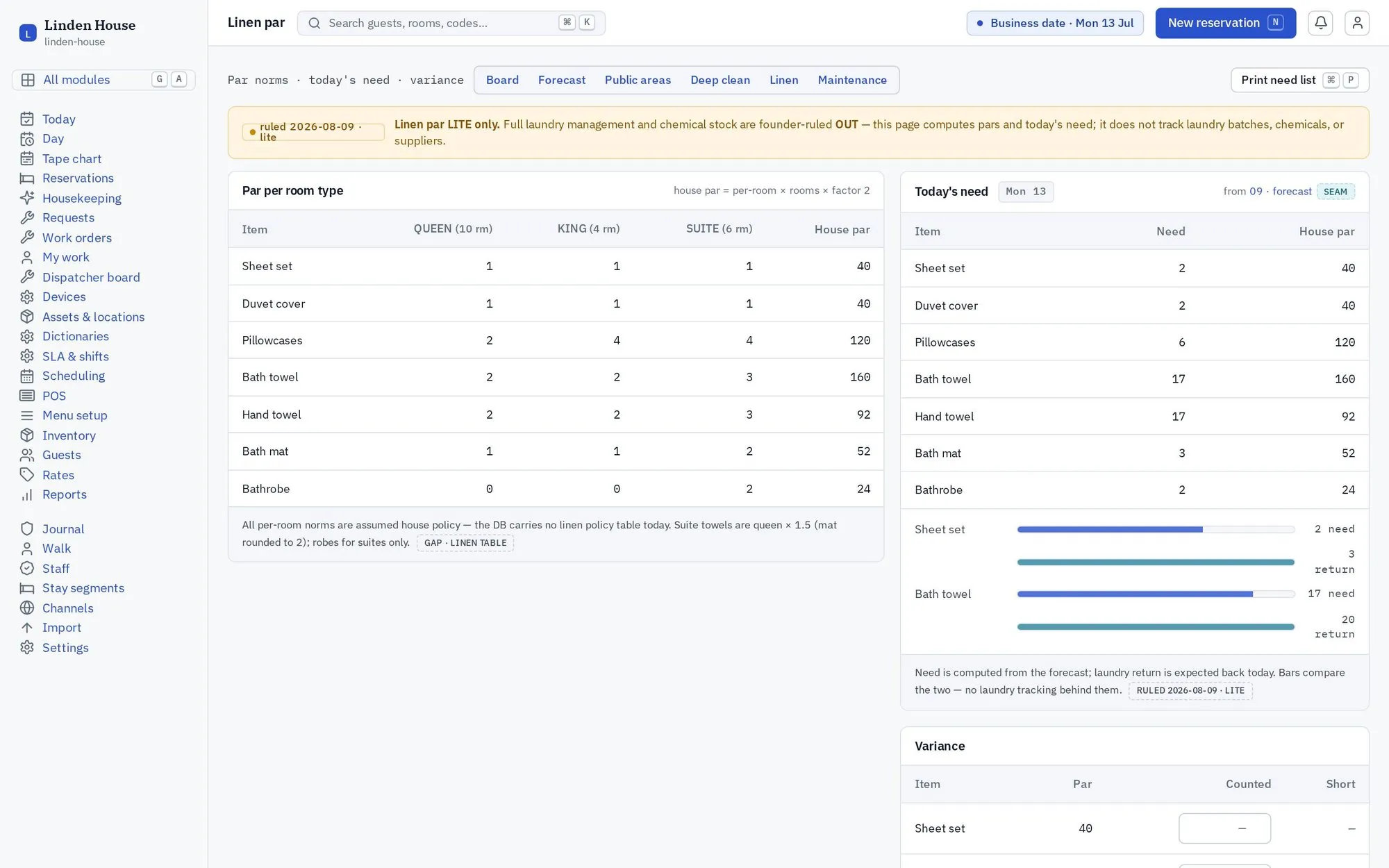
Task: Click the Rates tag icon
Action: click(x=27, y=475)
